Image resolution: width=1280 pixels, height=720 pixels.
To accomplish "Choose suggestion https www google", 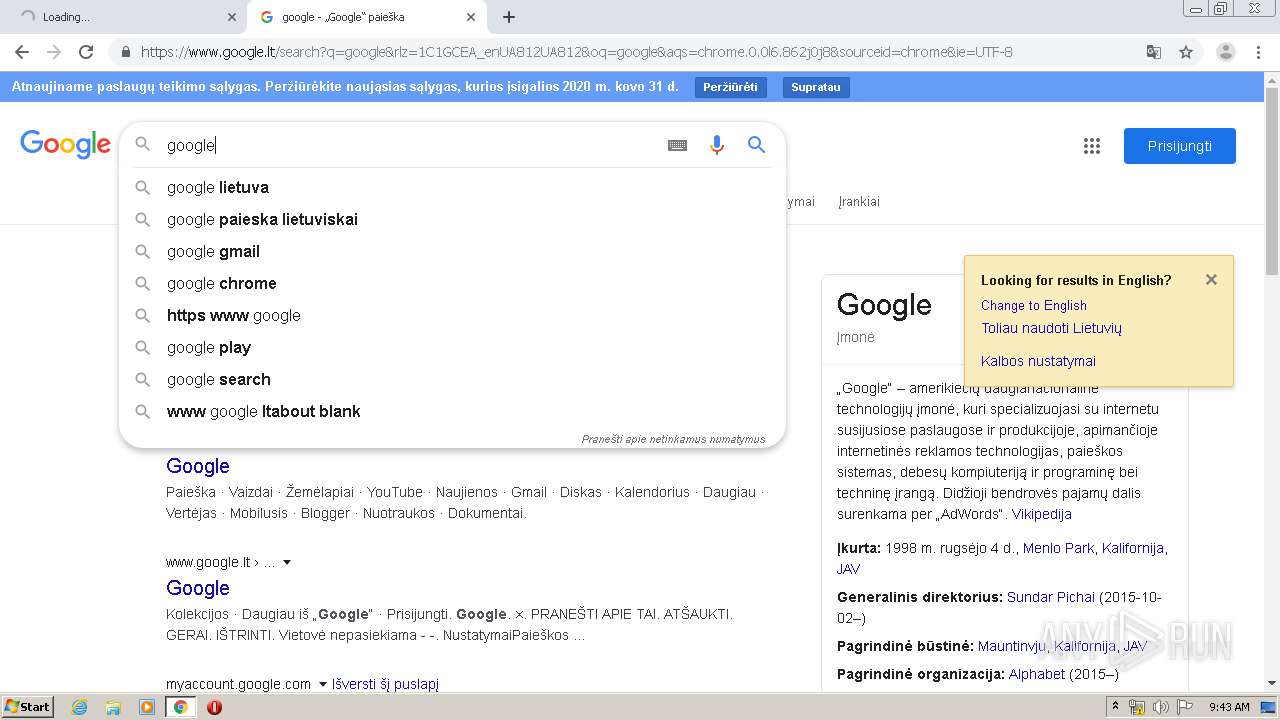I will pos(452,315).
